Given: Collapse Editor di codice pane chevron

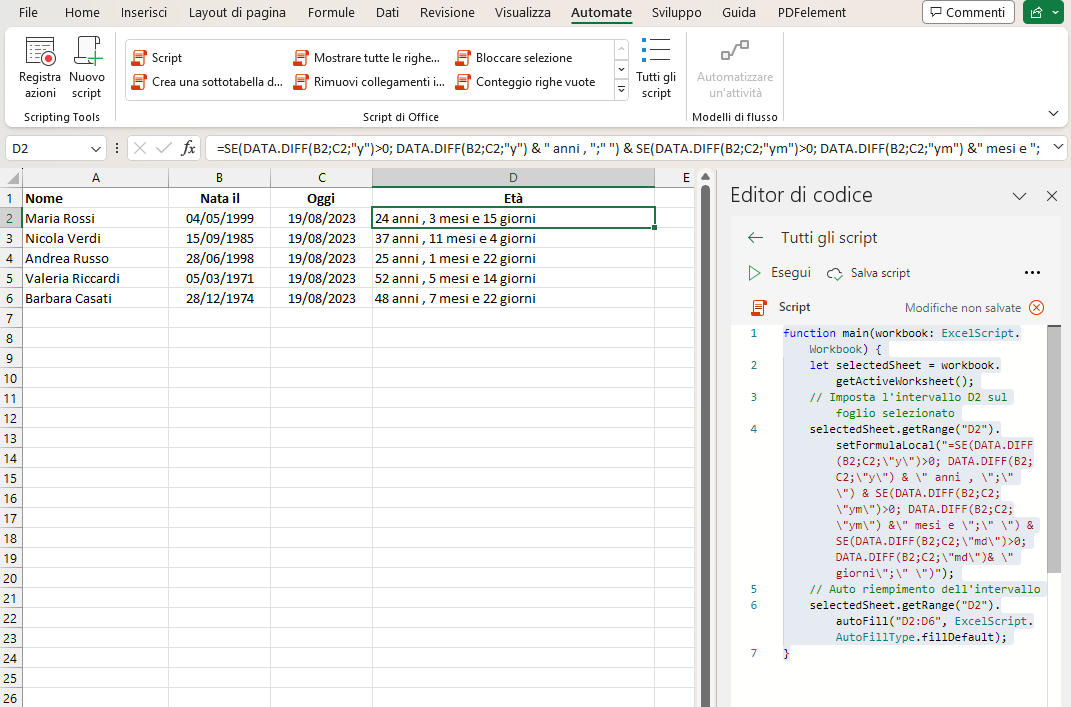Looking at the screenshot, I should coord(1019,196).
